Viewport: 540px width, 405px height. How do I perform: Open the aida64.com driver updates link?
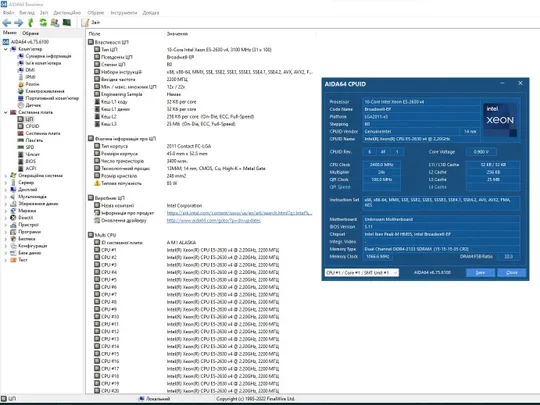(214, 220)
